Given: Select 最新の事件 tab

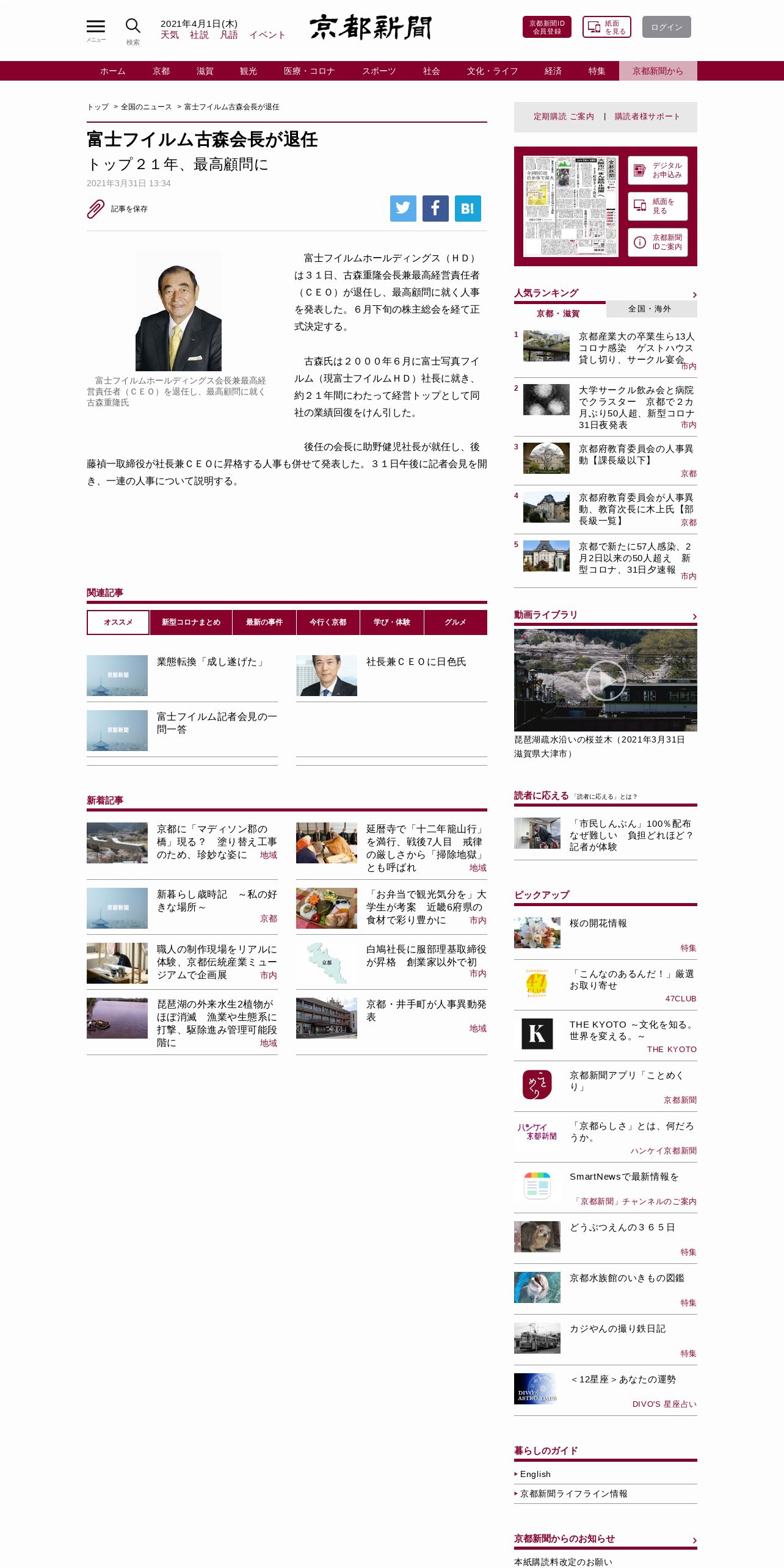Looking at the screenshot, I should tap(264, 622).
